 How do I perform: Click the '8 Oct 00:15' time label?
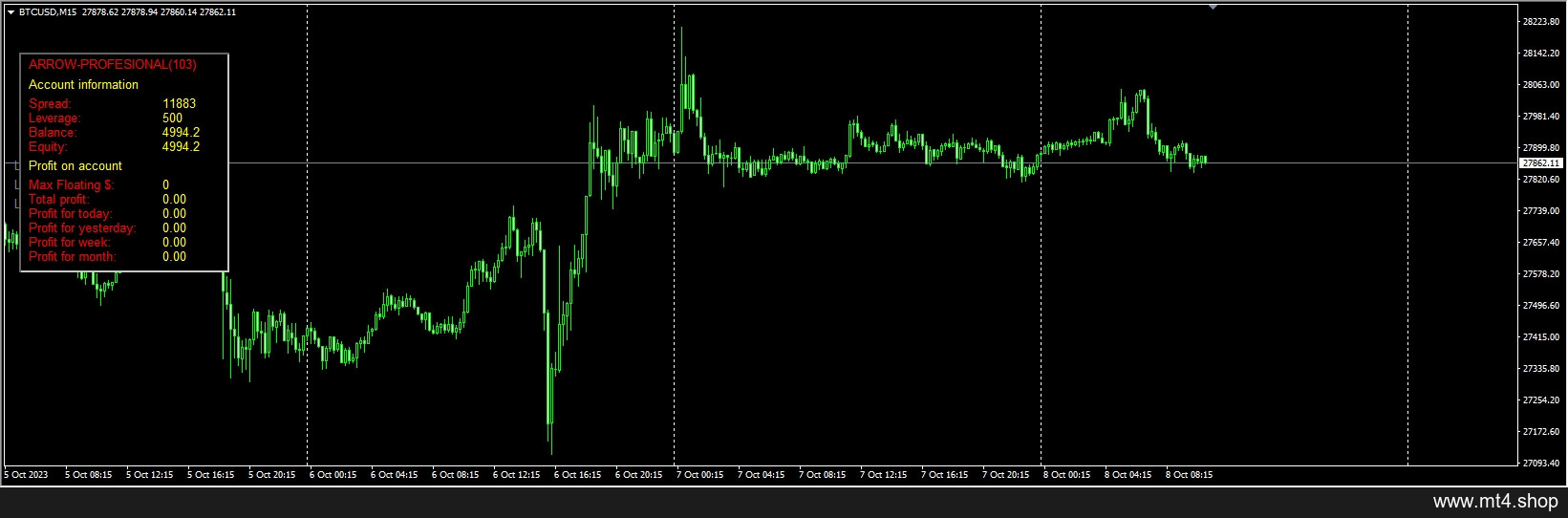tap(1066, 475)
